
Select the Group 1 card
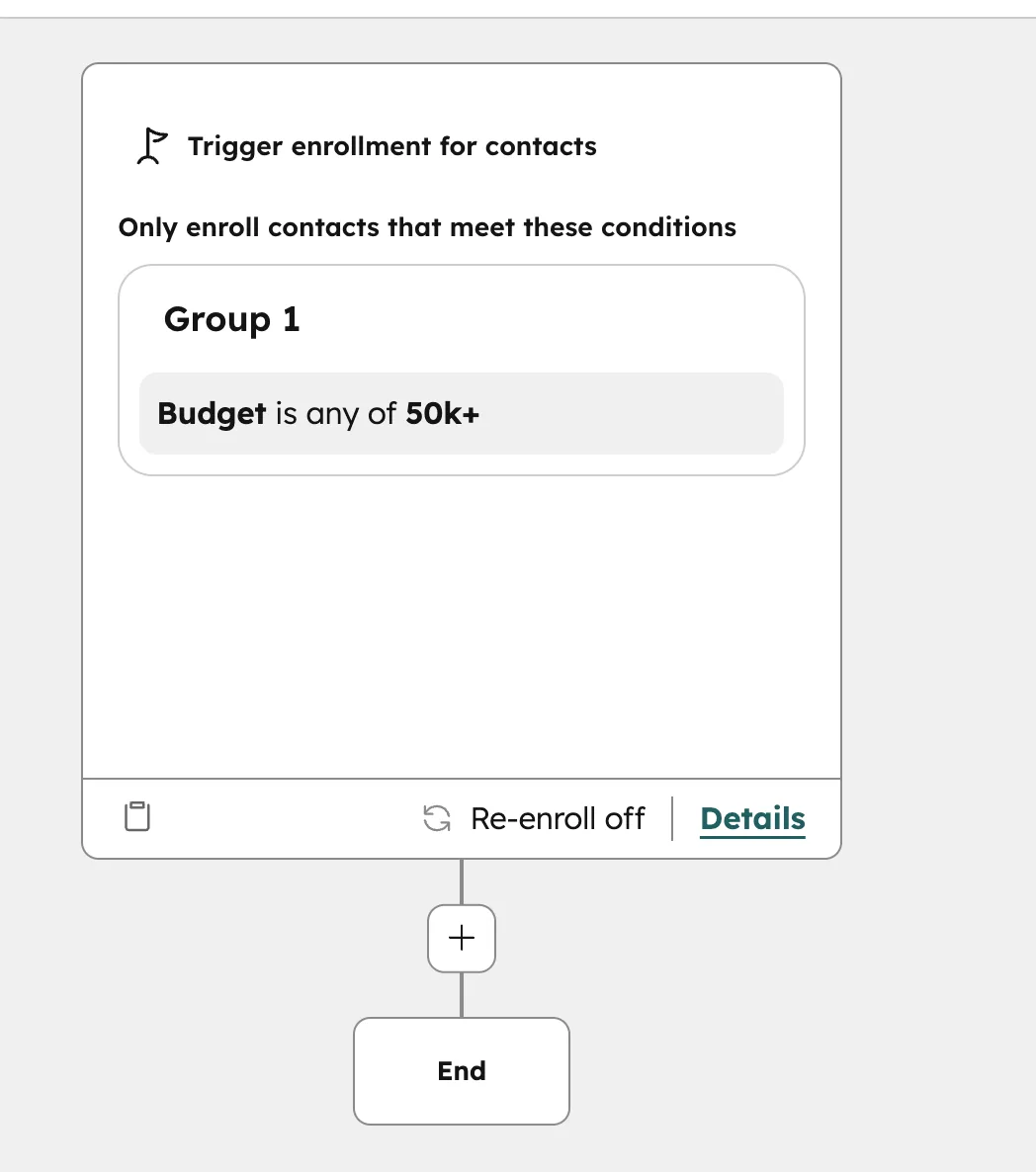tap(461, 369)
